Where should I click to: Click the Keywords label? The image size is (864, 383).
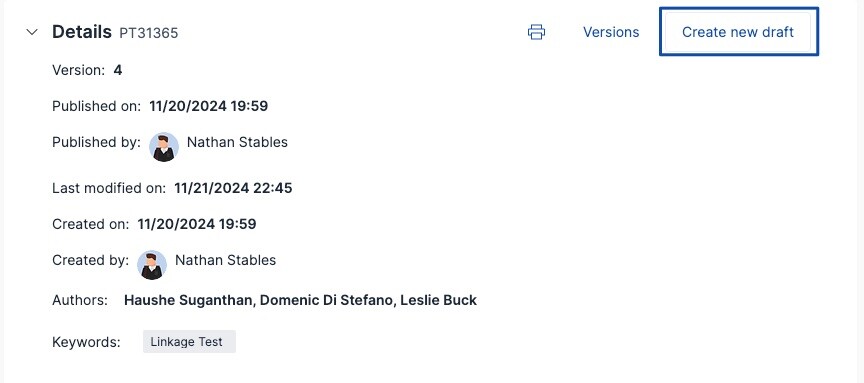[86, 342]
